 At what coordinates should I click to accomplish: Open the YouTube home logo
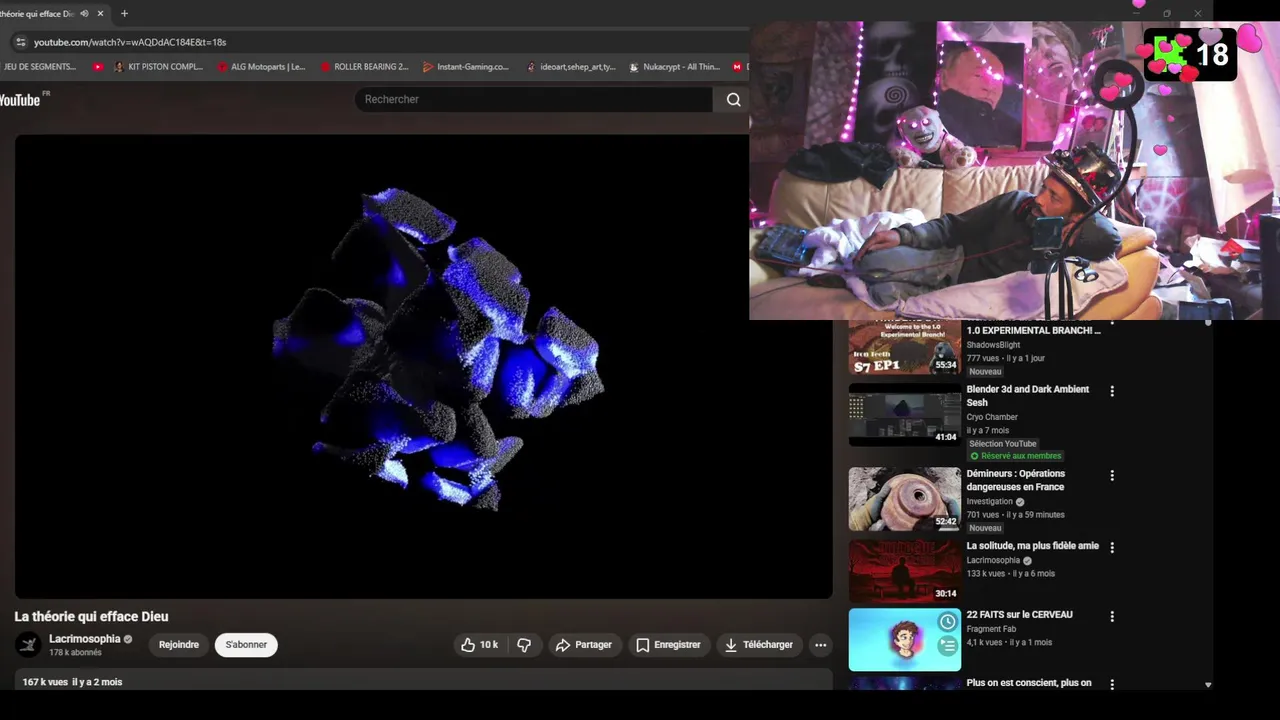pyautogui.click(x=23, y=99)
